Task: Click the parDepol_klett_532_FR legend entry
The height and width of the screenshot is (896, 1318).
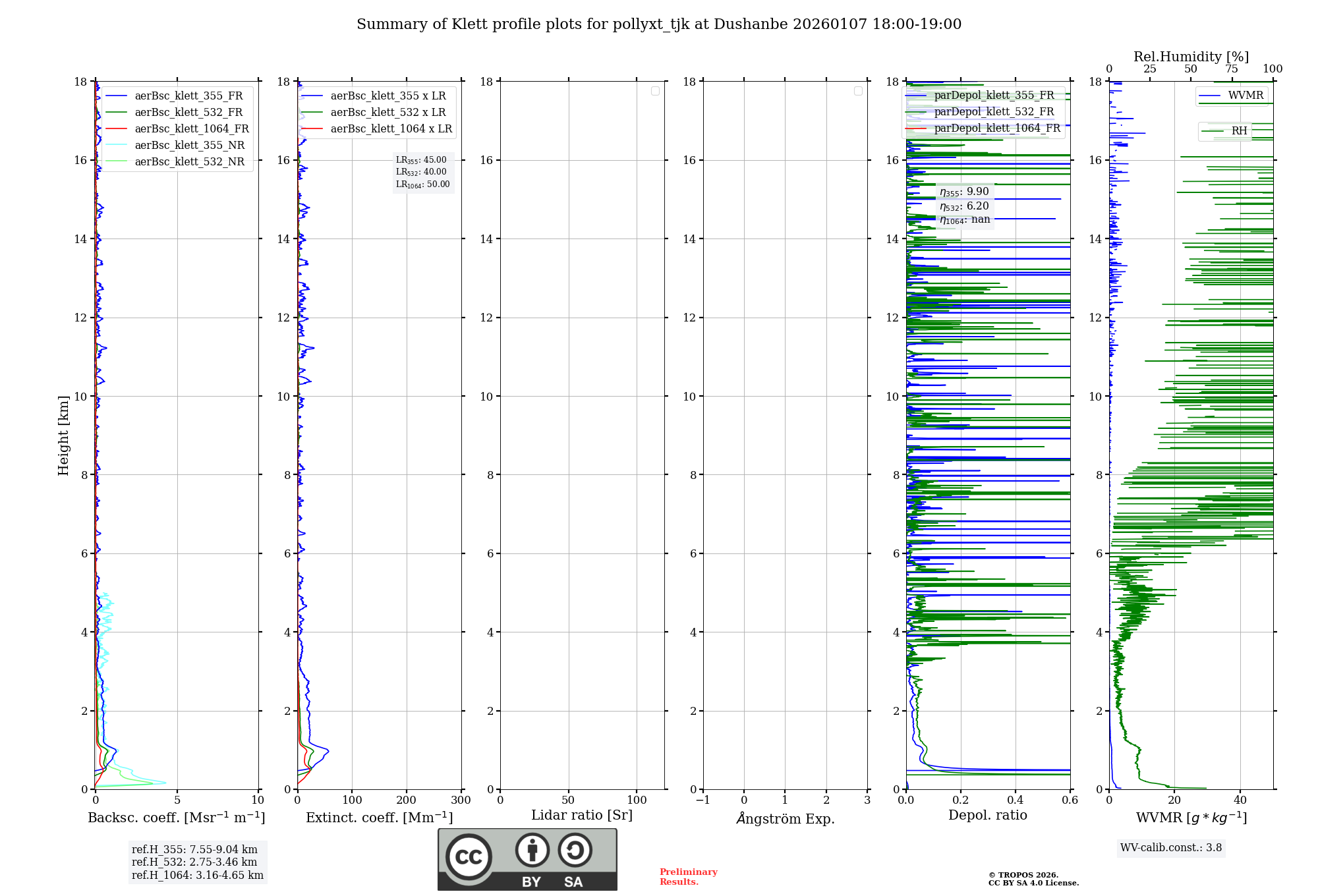Action: click(994, 112)
